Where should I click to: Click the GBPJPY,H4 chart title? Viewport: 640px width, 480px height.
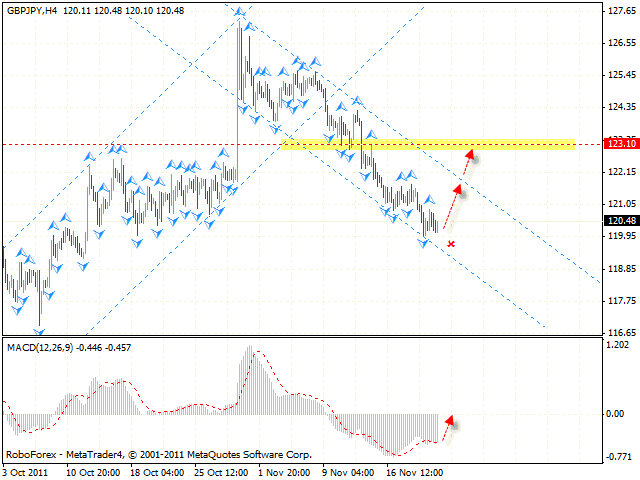click(31, 10)
